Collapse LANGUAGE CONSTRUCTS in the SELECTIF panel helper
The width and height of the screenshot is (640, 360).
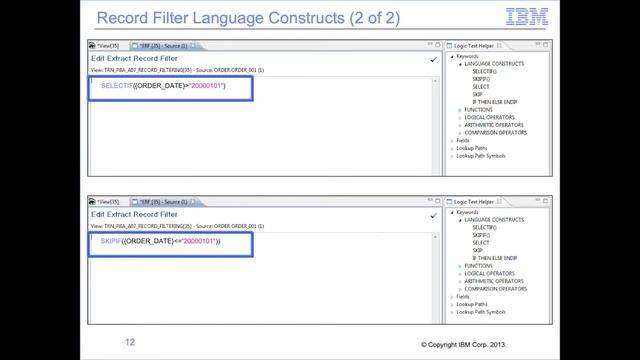[460, 64]
